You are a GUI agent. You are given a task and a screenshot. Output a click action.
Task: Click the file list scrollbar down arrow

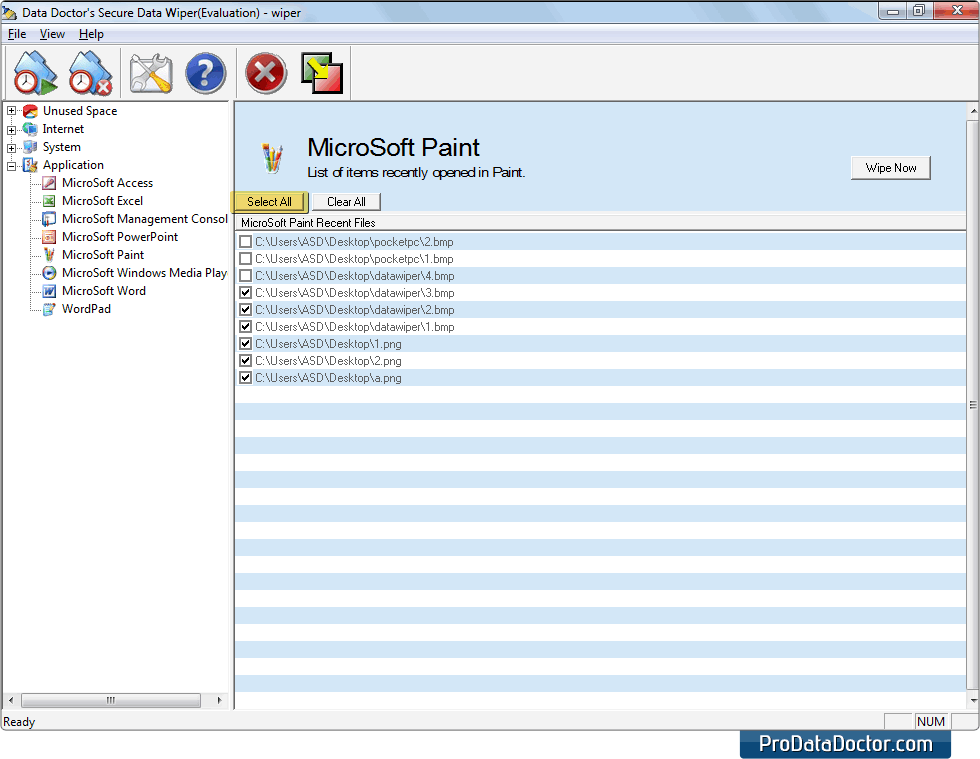point(973,700)
